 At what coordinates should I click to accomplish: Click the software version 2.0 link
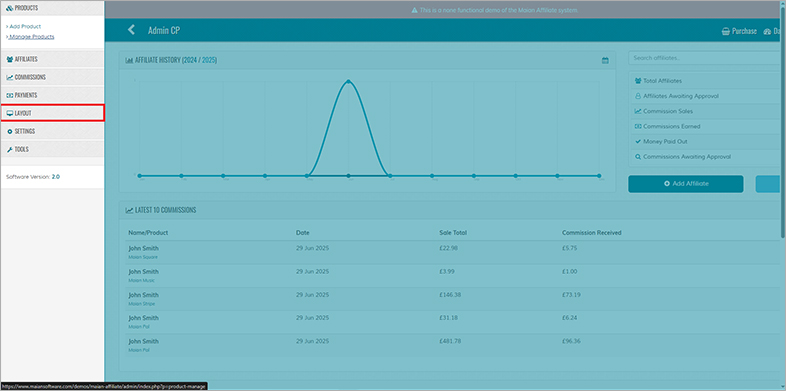(x=56, y=177)
